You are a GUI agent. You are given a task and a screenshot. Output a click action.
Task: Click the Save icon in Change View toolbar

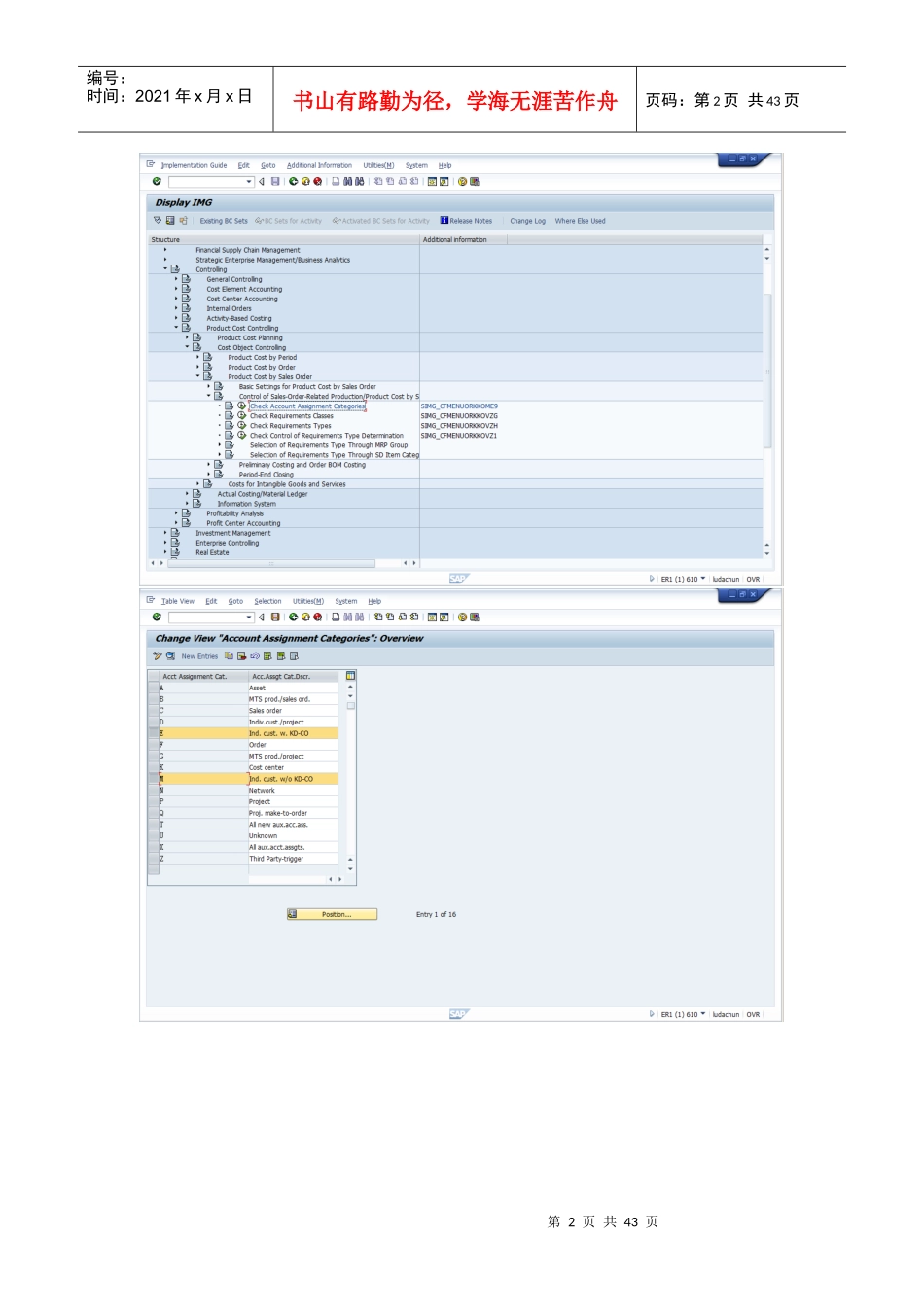pos(275,618)
